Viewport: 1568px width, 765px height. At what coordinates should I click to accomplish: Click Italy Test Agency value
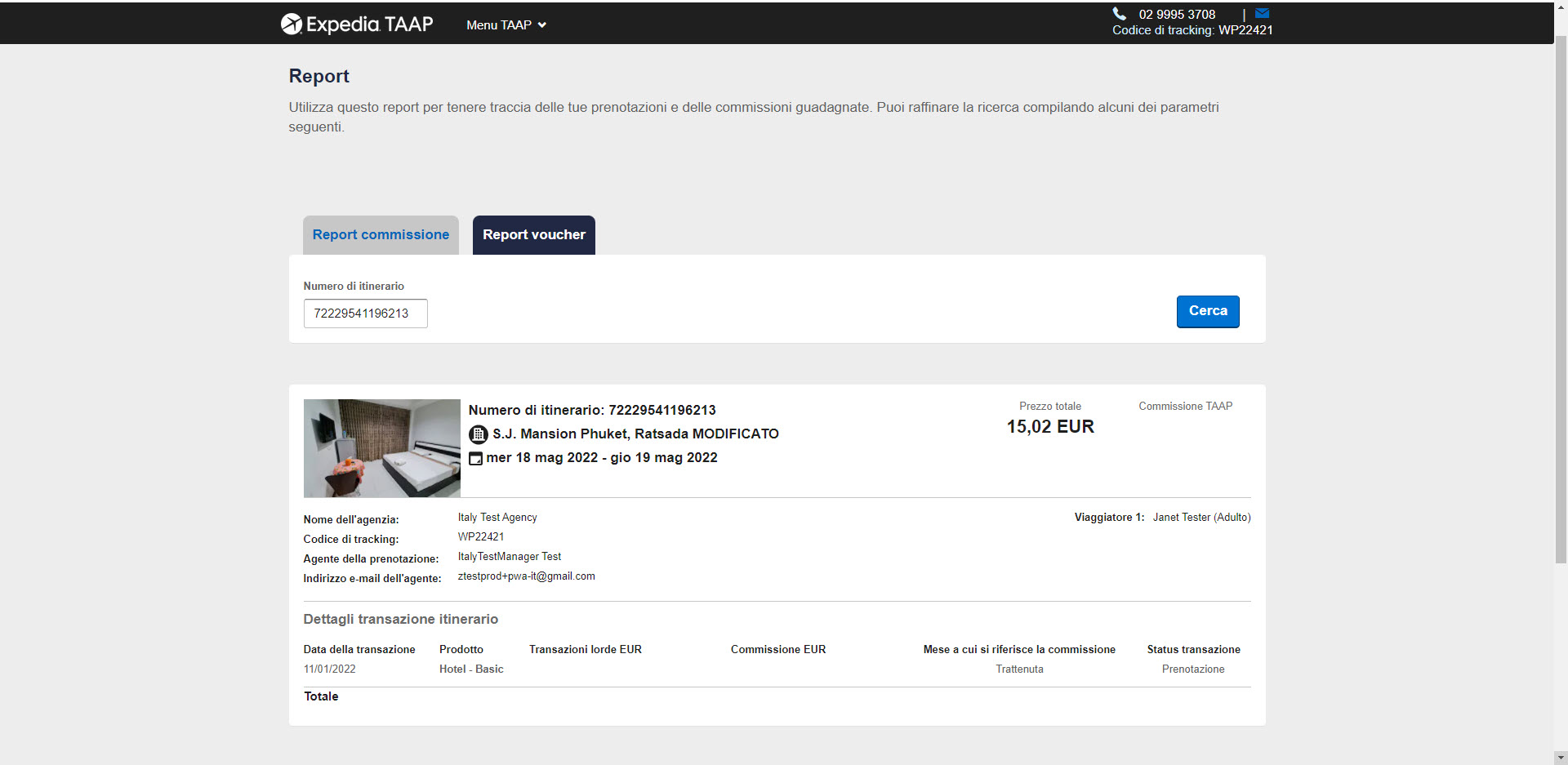(497, 518)
